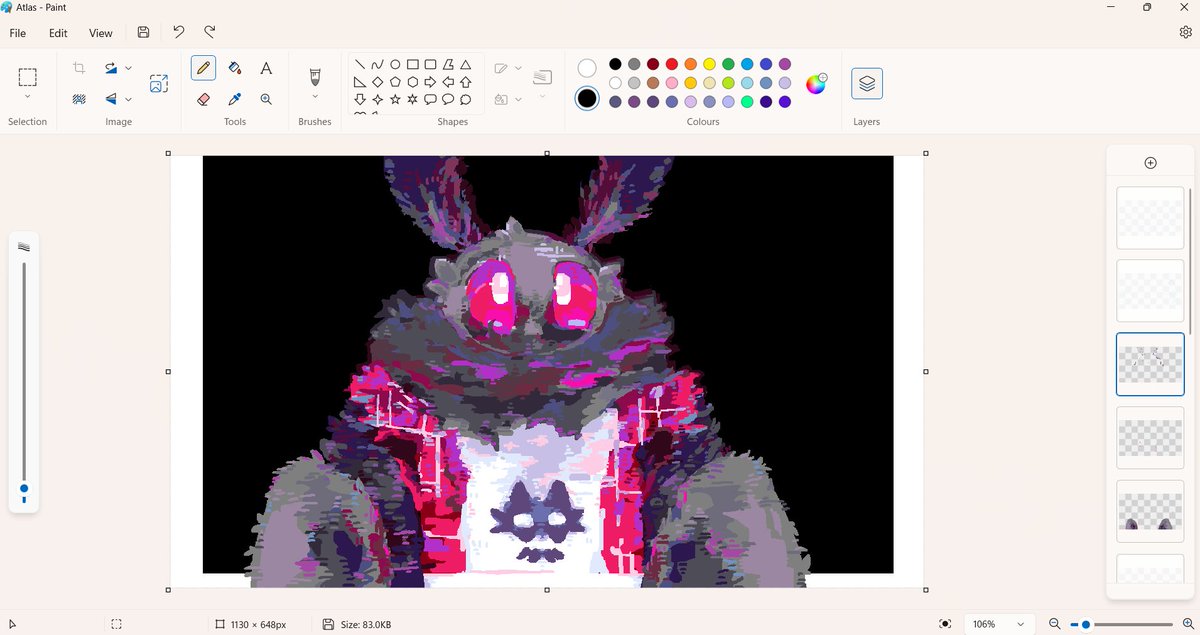Choose the Right-angle triangle shape
This screenshot has width=1200, height=635.
pos(360,82)
